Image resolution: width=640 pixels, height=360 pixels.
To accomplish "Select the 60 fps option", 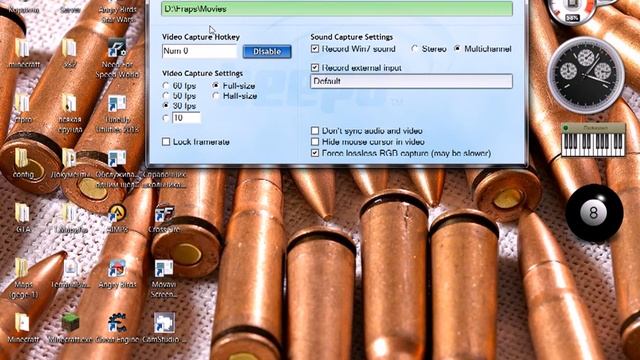I will click(x=166, y=86).
